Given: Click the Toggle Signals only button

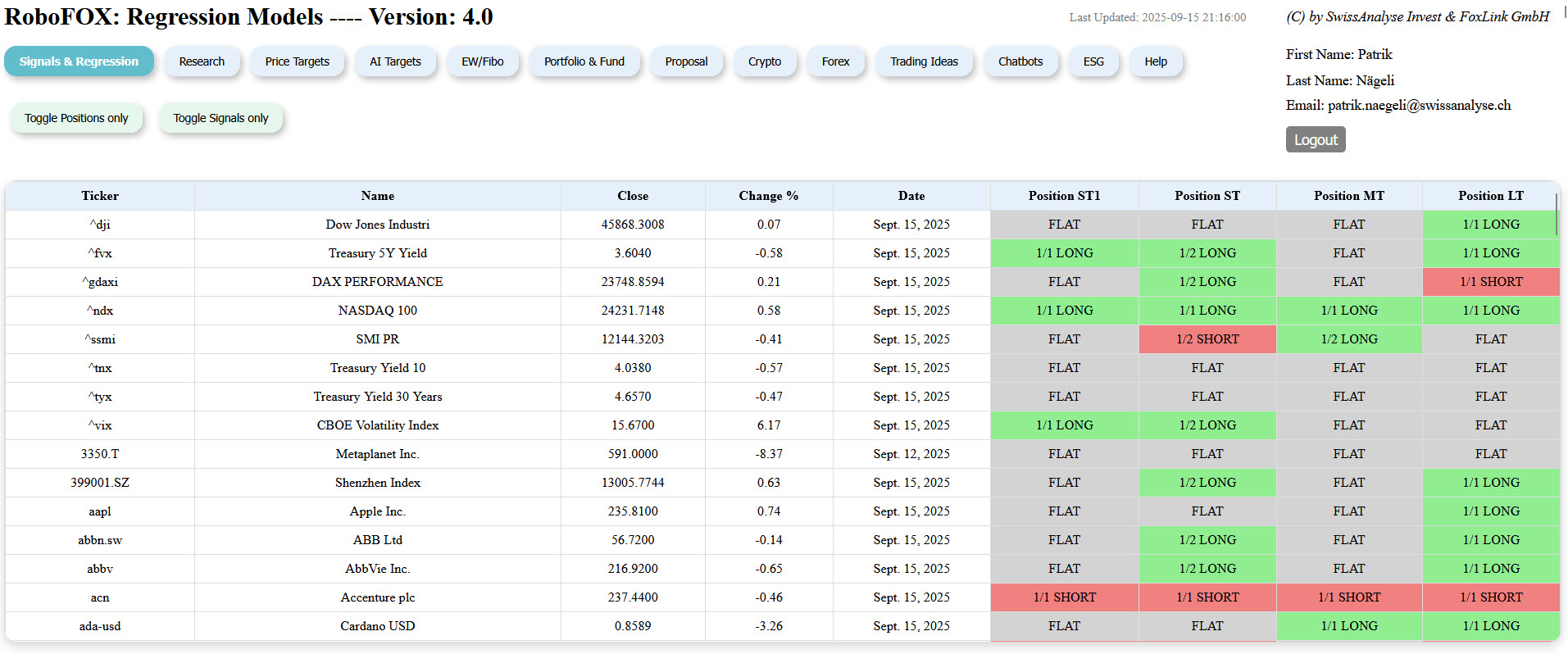Looking at the screenshot, I should [x=220, y=118].
